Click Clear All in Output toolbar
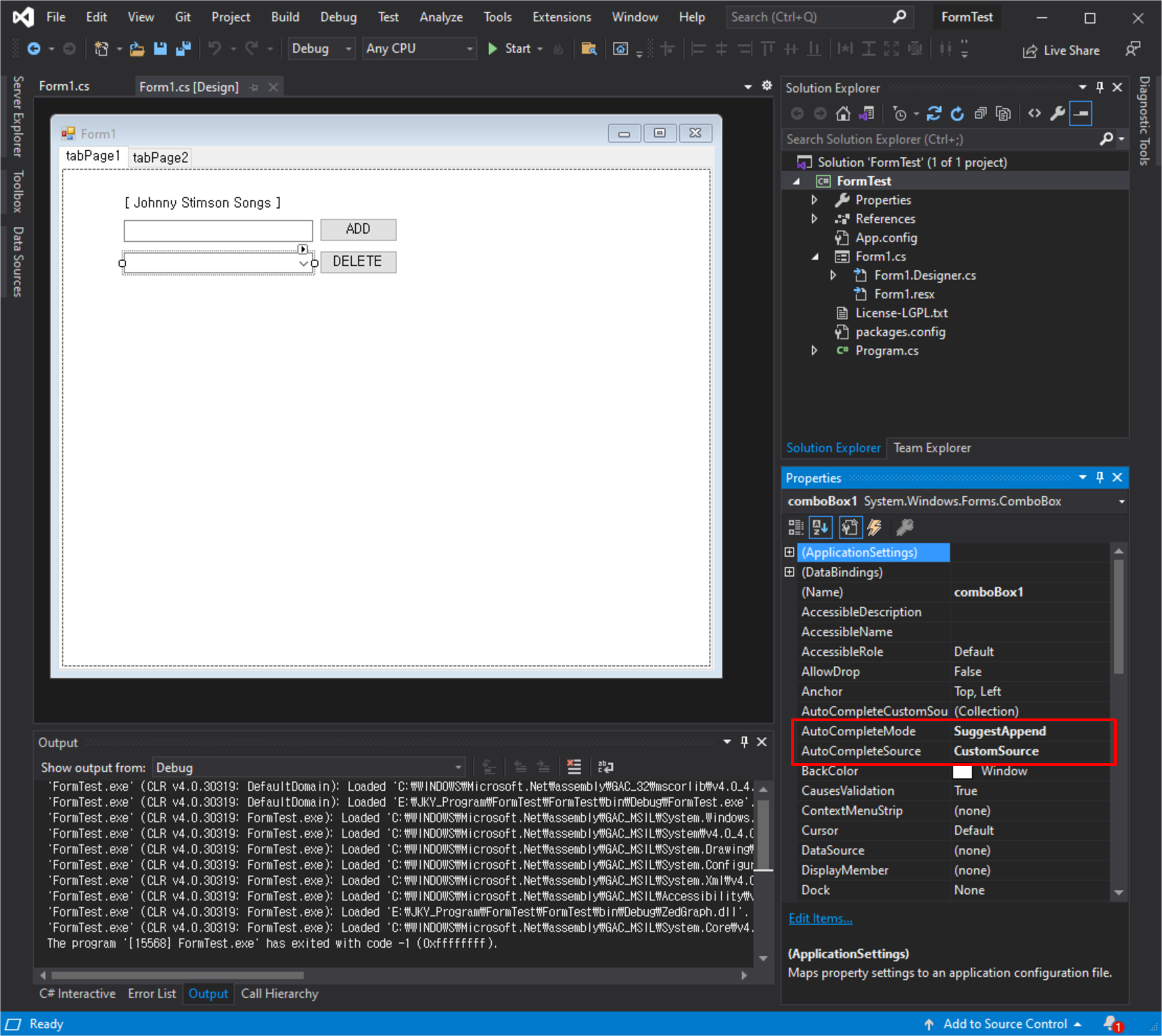Screen dimensions: 1162x1036 574,768
